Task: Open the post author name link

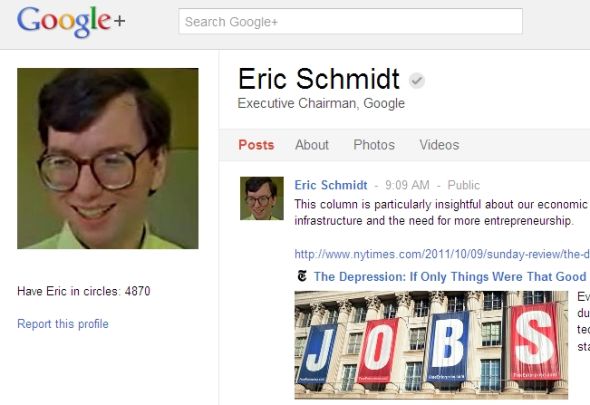Action: pos(331,185)
